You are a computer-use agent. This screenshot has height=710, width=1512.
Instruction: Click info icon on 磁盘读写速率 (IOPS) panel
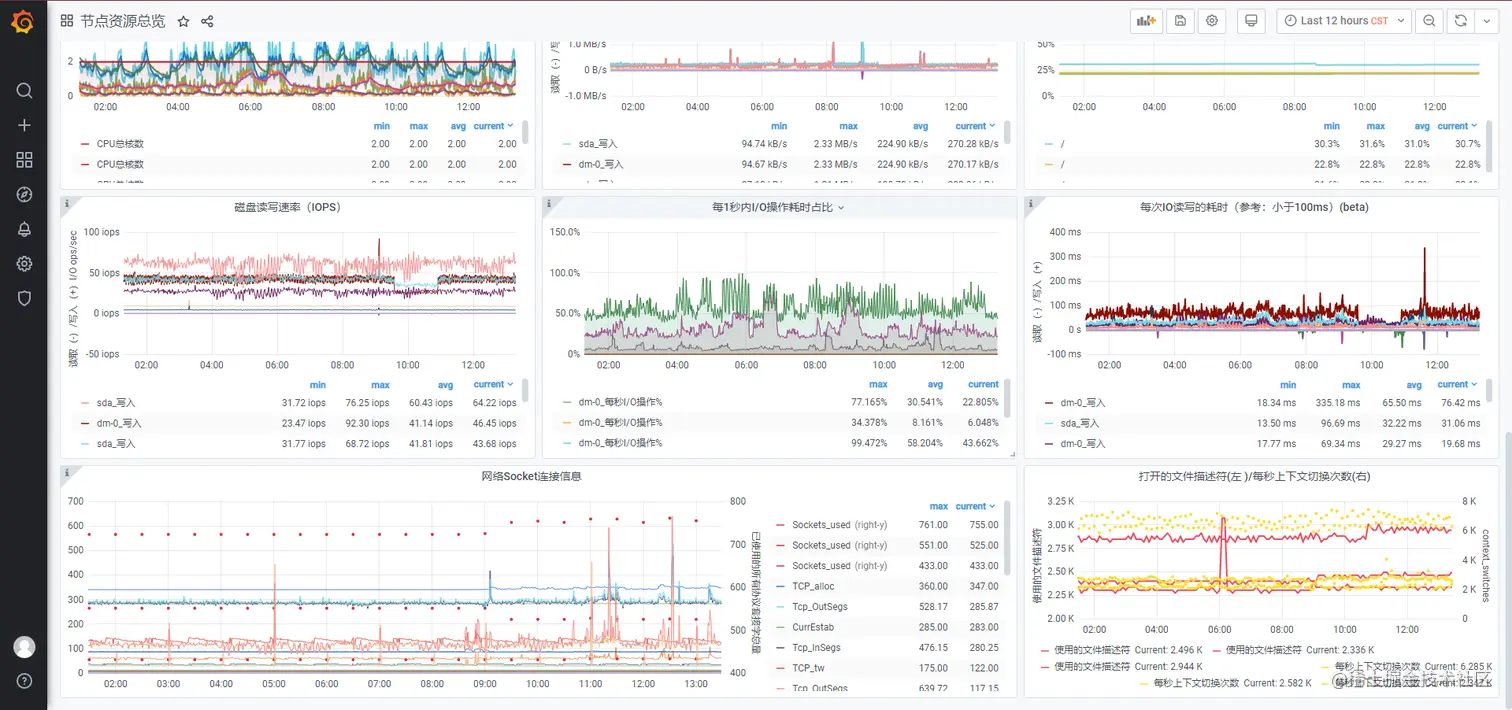(67, 202)
